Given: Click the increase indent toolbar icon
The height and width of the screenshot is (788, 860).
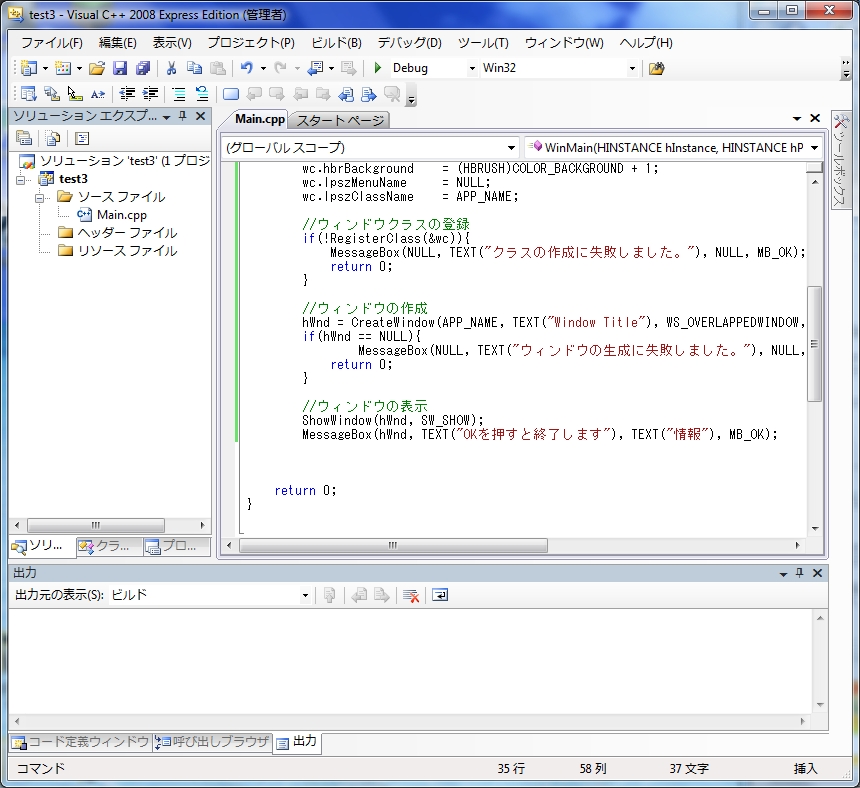Looking at the screenshot, I should pos(151,94).
